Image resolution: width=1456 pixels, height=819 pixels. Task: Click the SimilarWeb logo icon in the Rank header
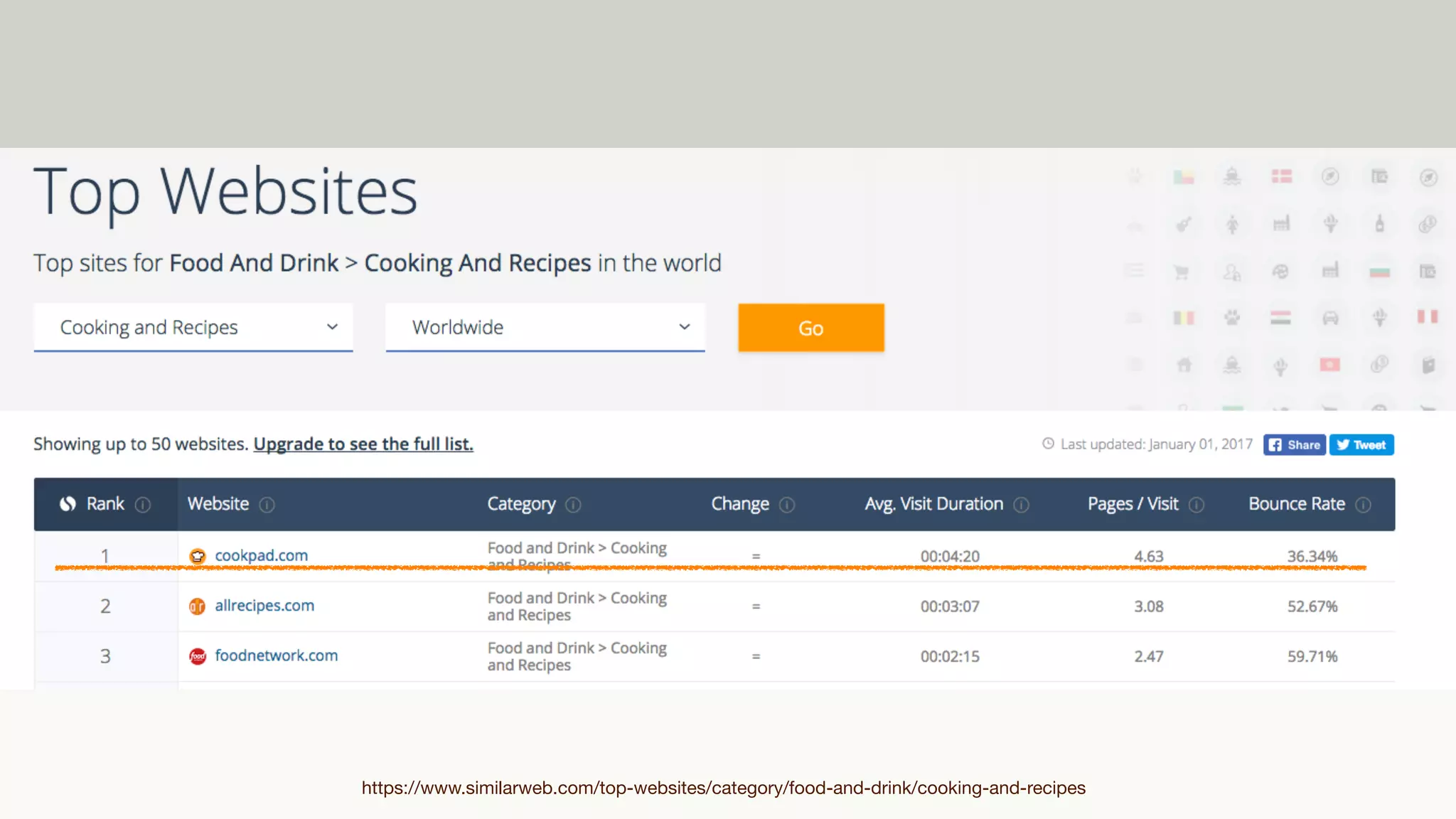point(68,504)
